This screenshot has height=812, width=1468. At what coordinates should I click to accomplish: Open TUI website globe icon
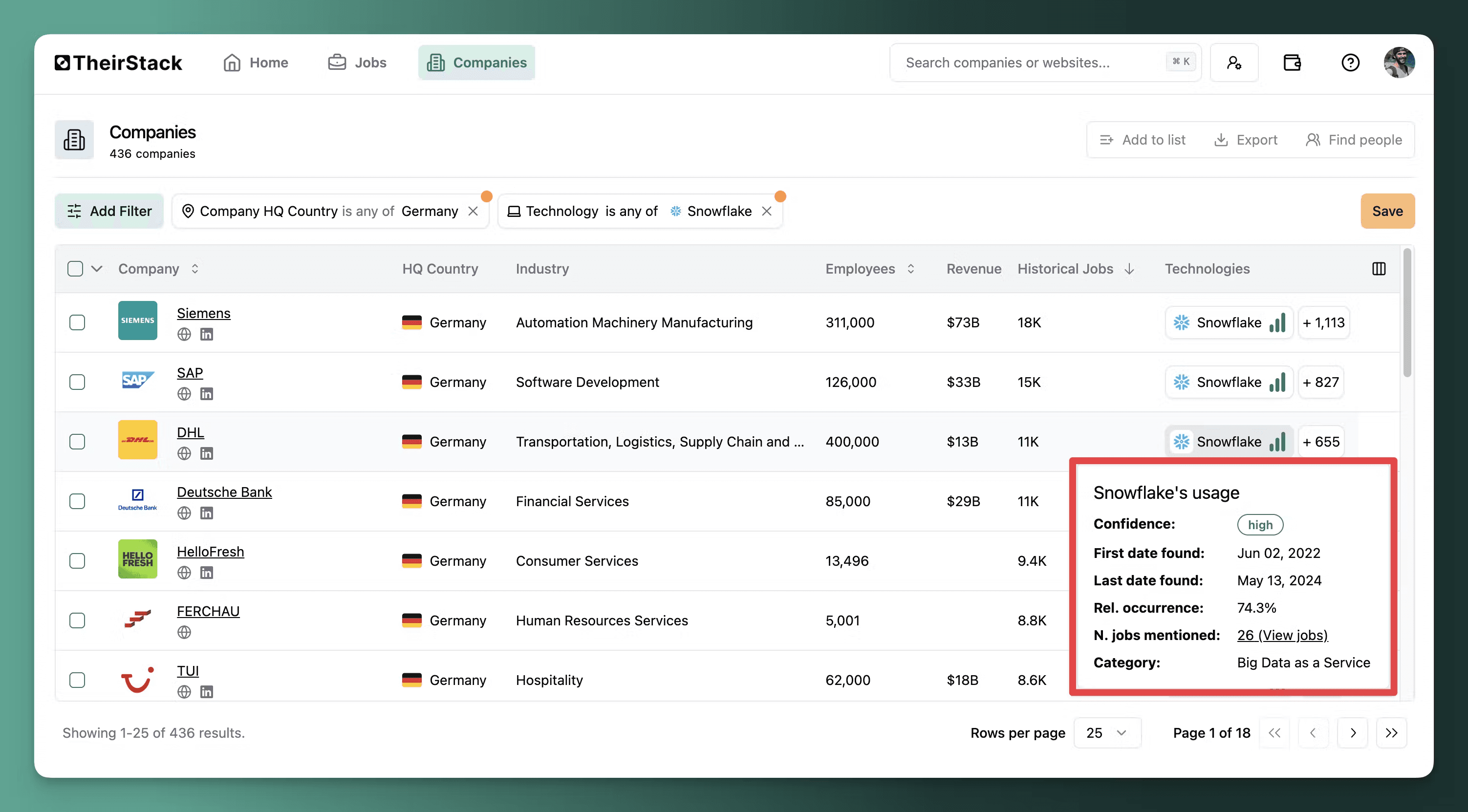[184, 692]
